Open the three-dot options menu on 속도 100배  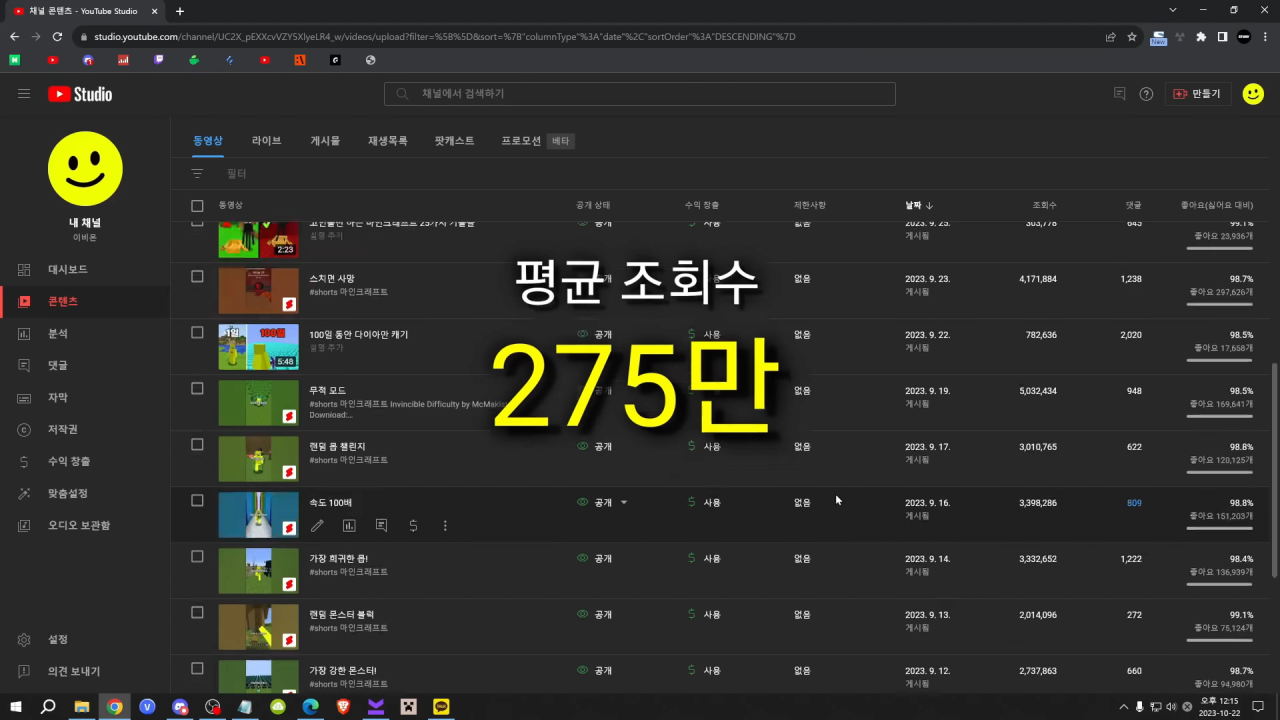(x=444, y=525)
